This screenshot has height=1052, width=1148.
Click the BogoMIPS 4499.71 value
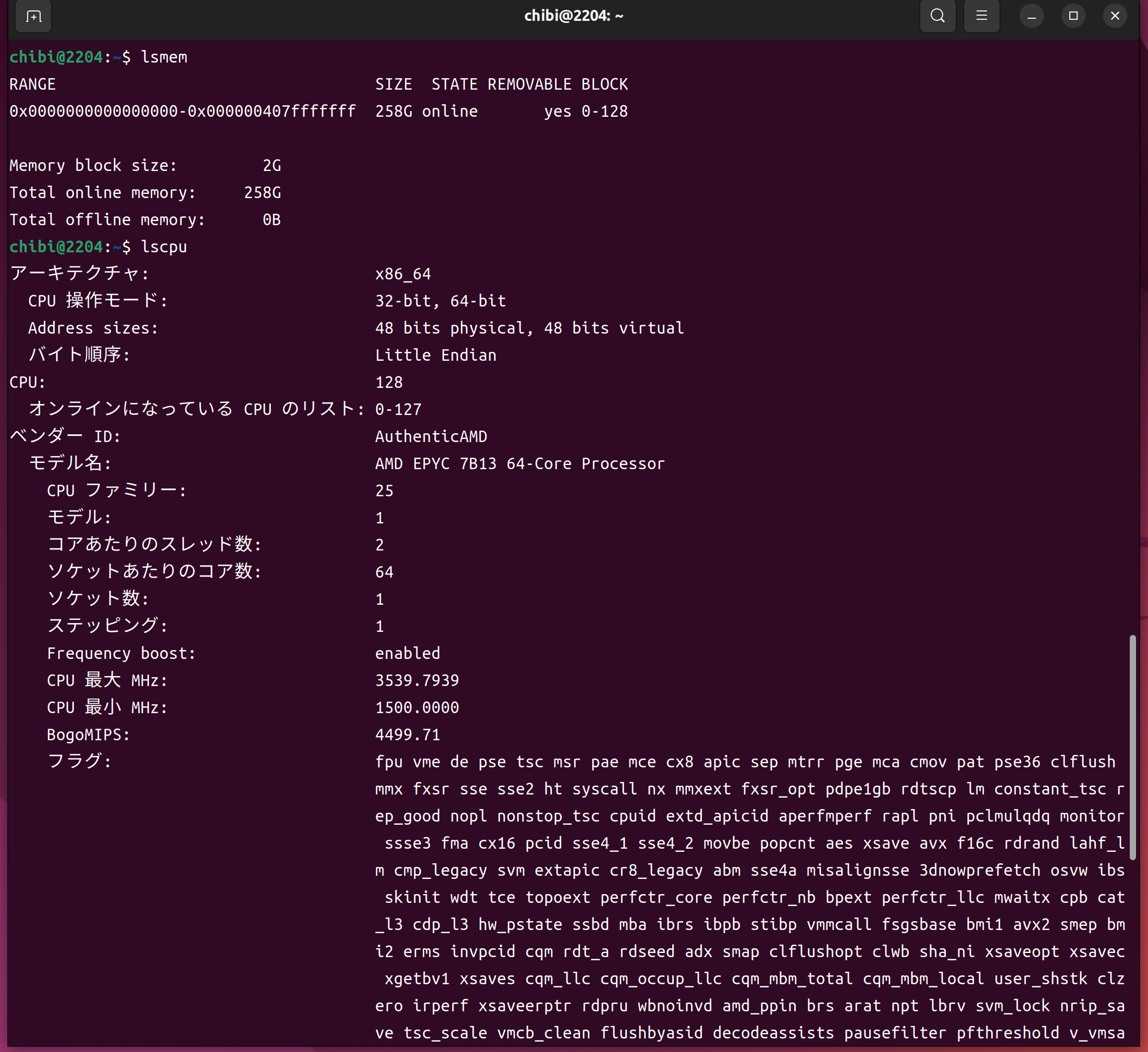click(x=407, y=735)
